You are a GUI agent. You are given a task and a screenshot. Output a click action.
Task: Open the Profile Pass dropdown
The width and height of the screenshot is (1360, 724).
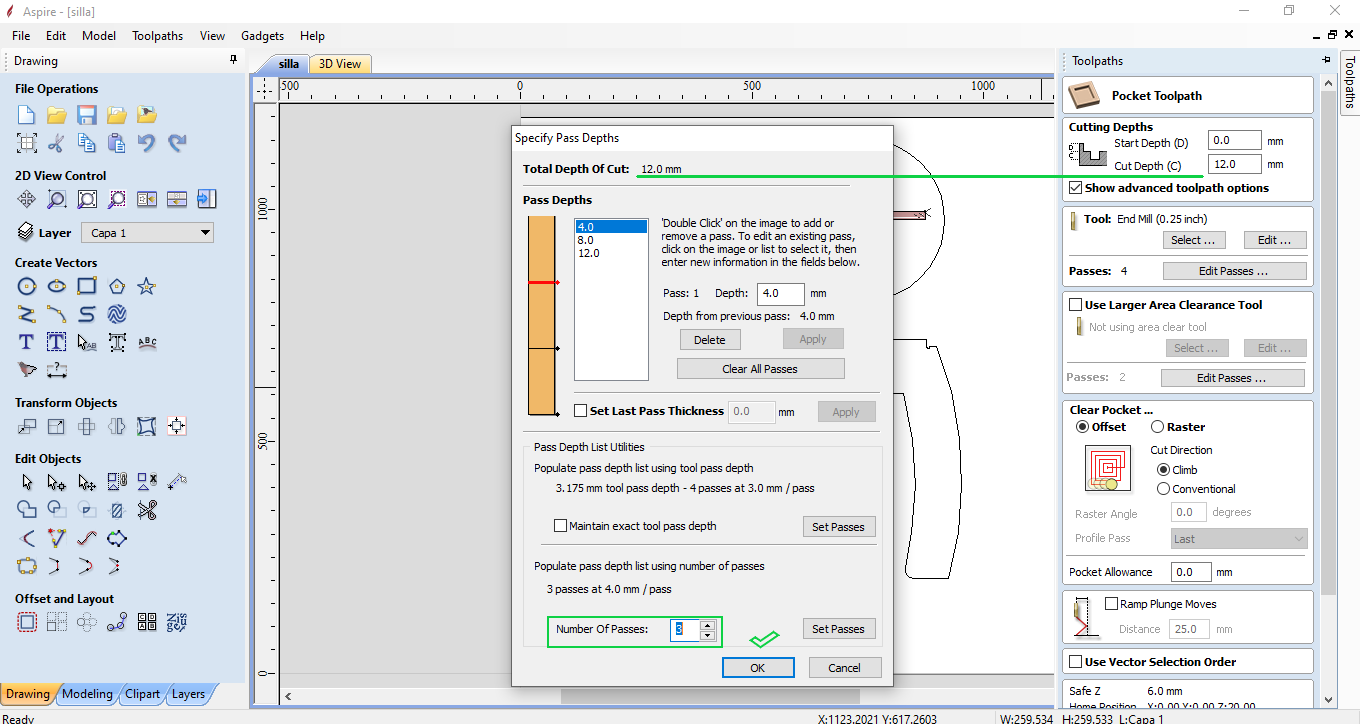1239,539
